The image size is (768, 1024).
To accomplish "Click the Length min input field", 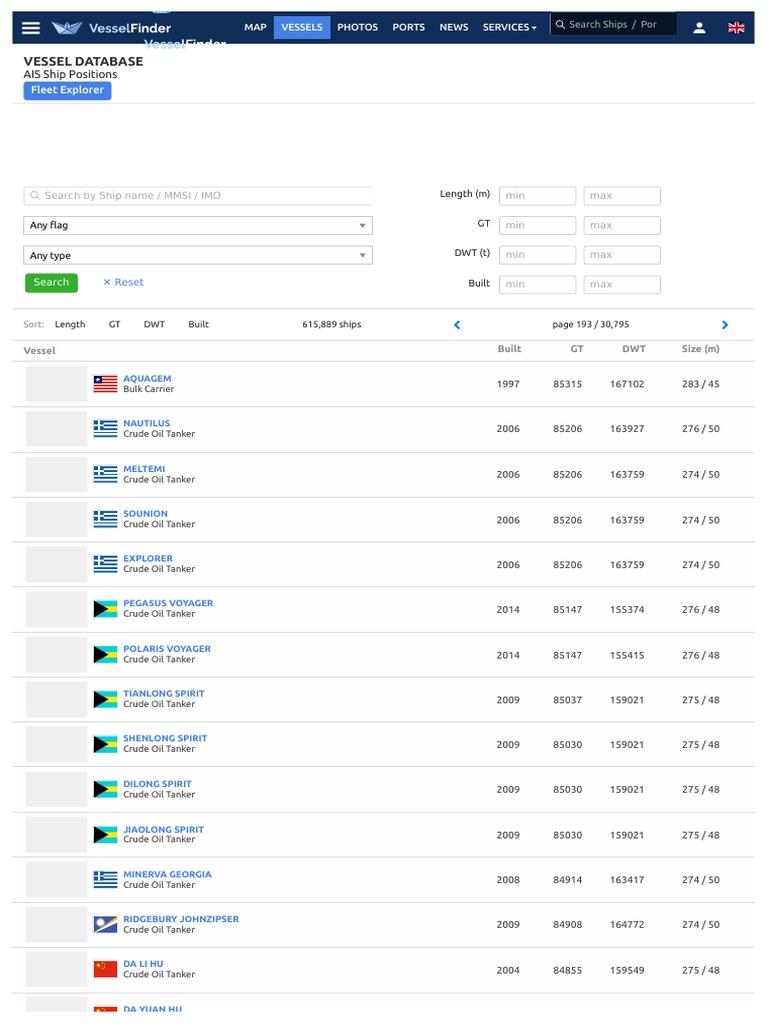I will [x=537, y=196].
